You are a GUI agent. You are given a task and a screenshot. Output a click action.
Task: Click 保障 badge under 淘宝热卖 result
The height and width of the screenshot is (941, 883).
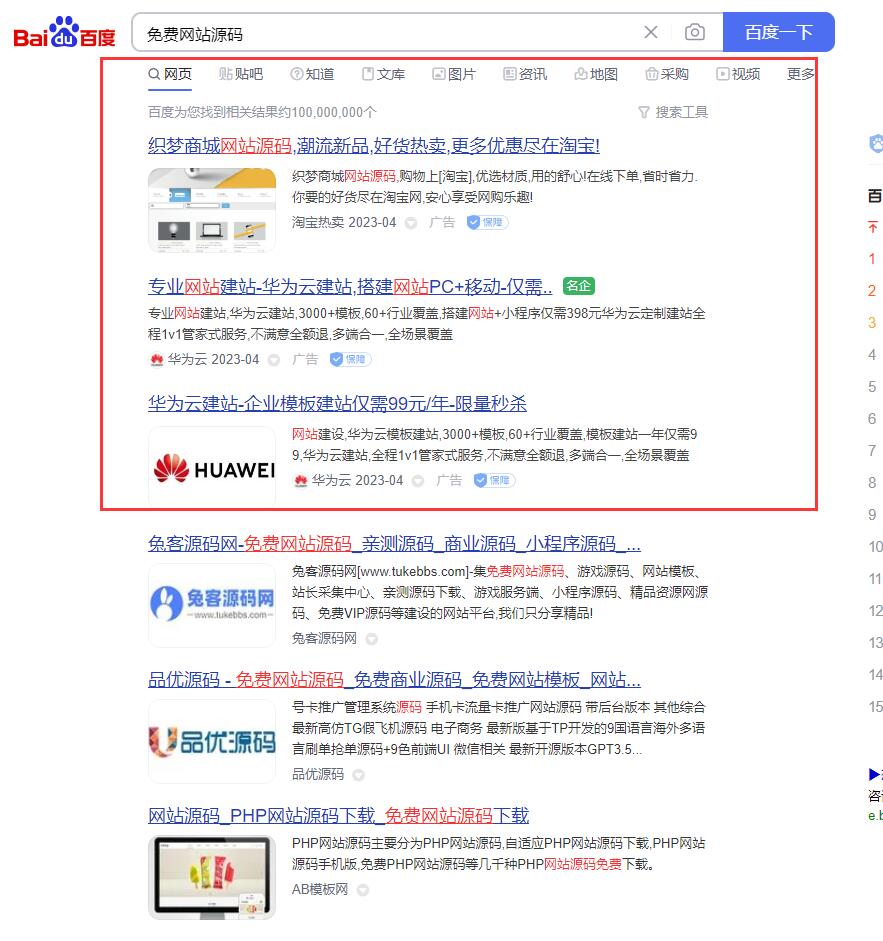pos(487,223)
